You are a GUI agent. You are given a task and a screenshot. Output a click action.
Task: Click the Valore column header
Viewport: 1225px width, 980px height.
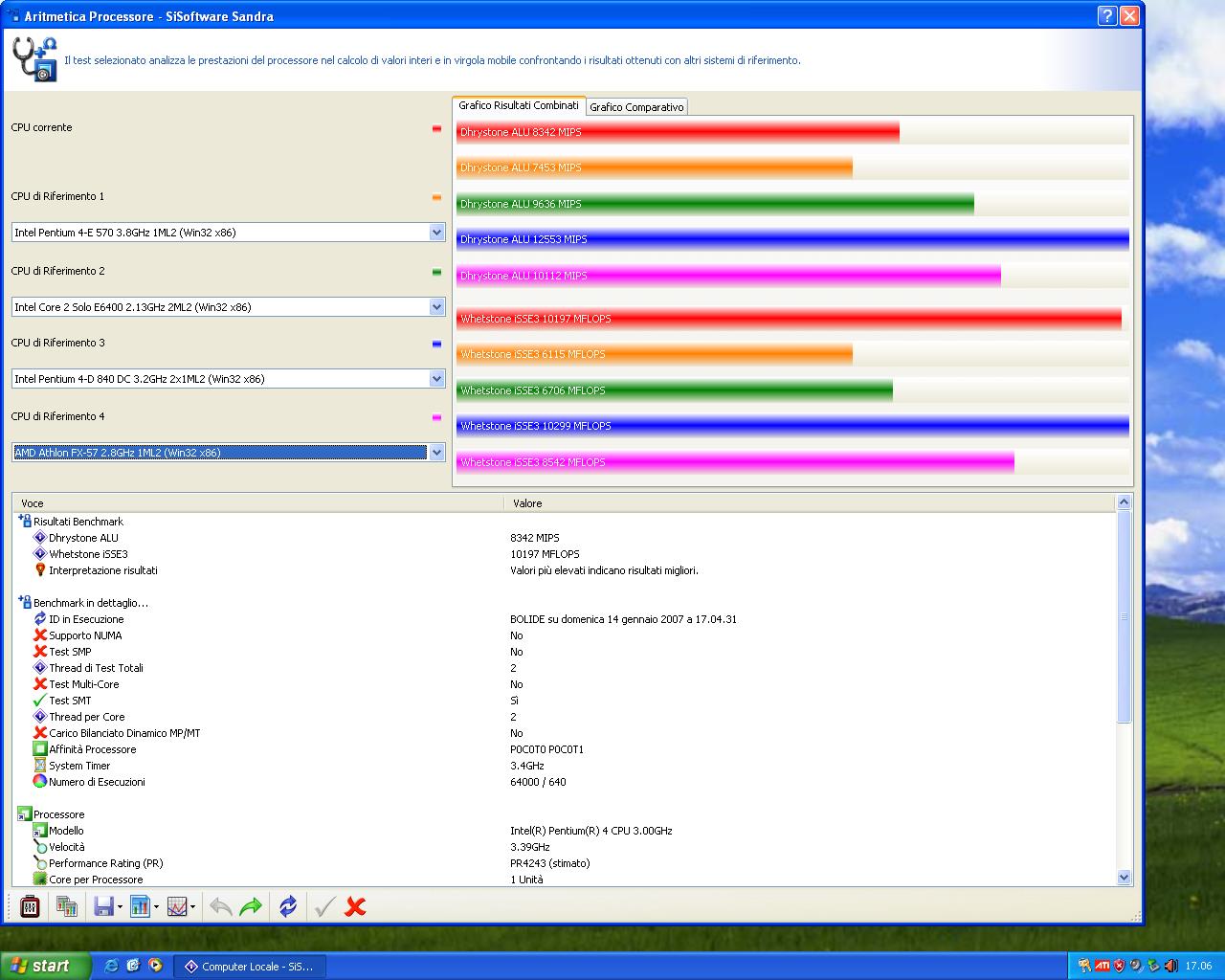pos(810,503)
